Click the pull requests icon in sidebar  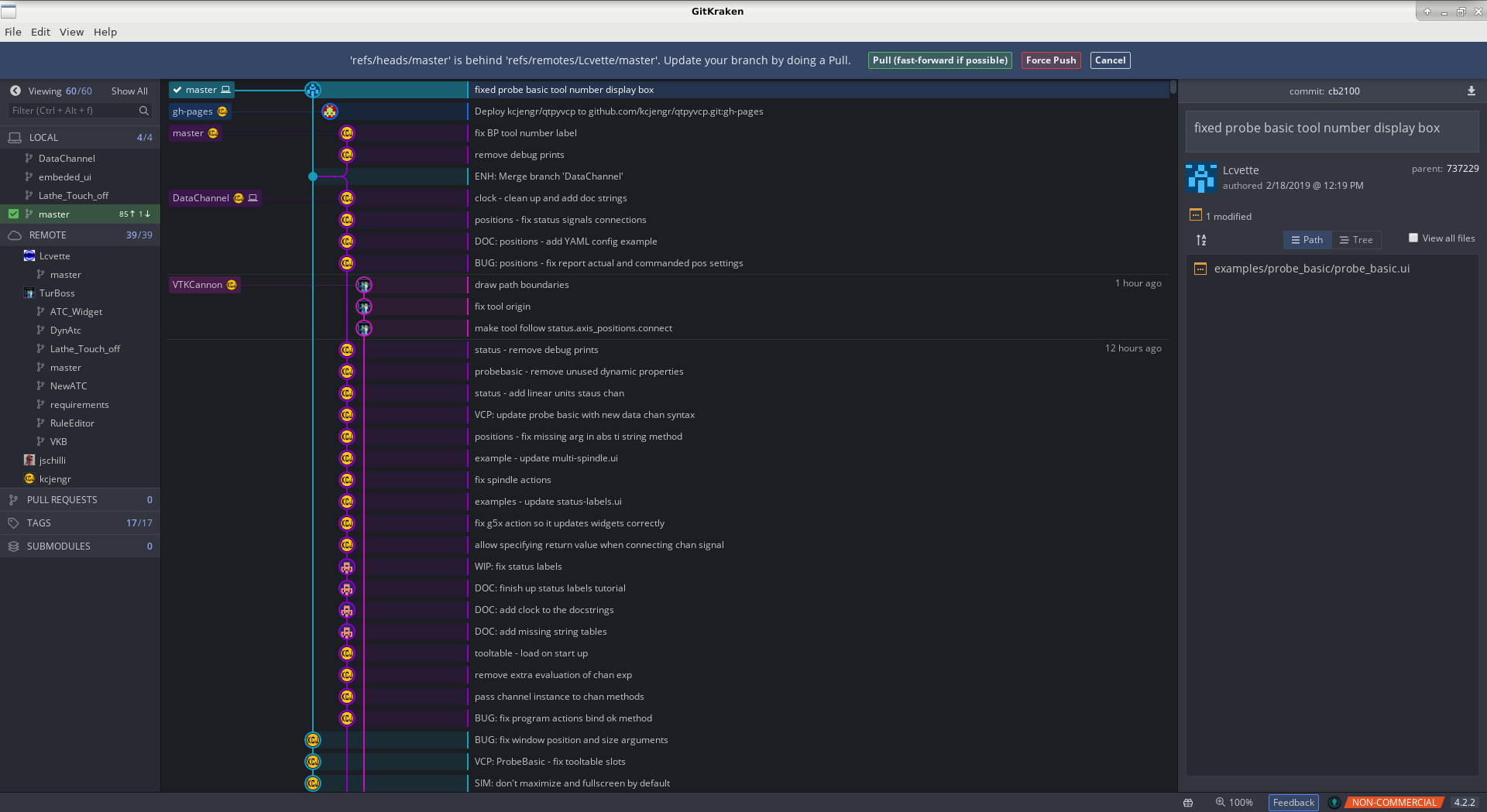point(13,499)
